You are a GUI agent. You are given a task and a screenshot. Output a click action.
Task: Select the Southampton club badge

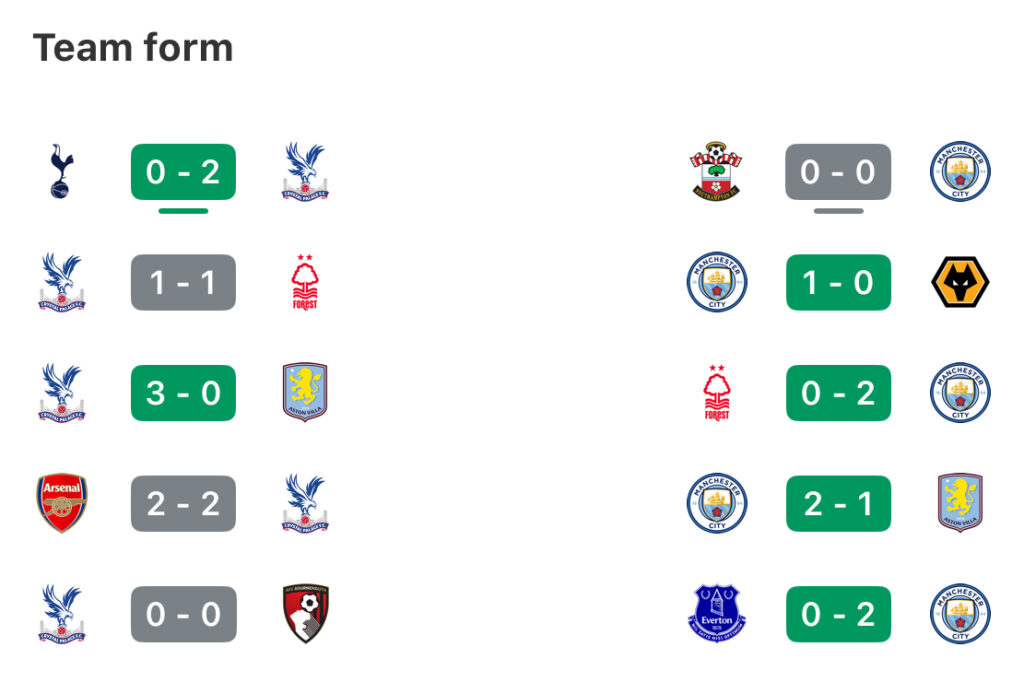click(716, 171)
